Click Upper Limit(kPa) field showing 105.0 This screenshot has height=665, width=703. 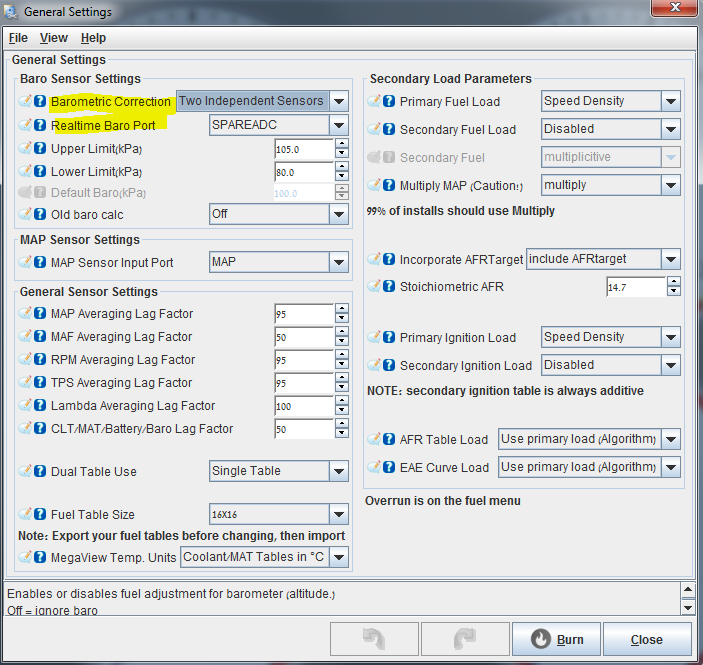click(x=304, y=149)
